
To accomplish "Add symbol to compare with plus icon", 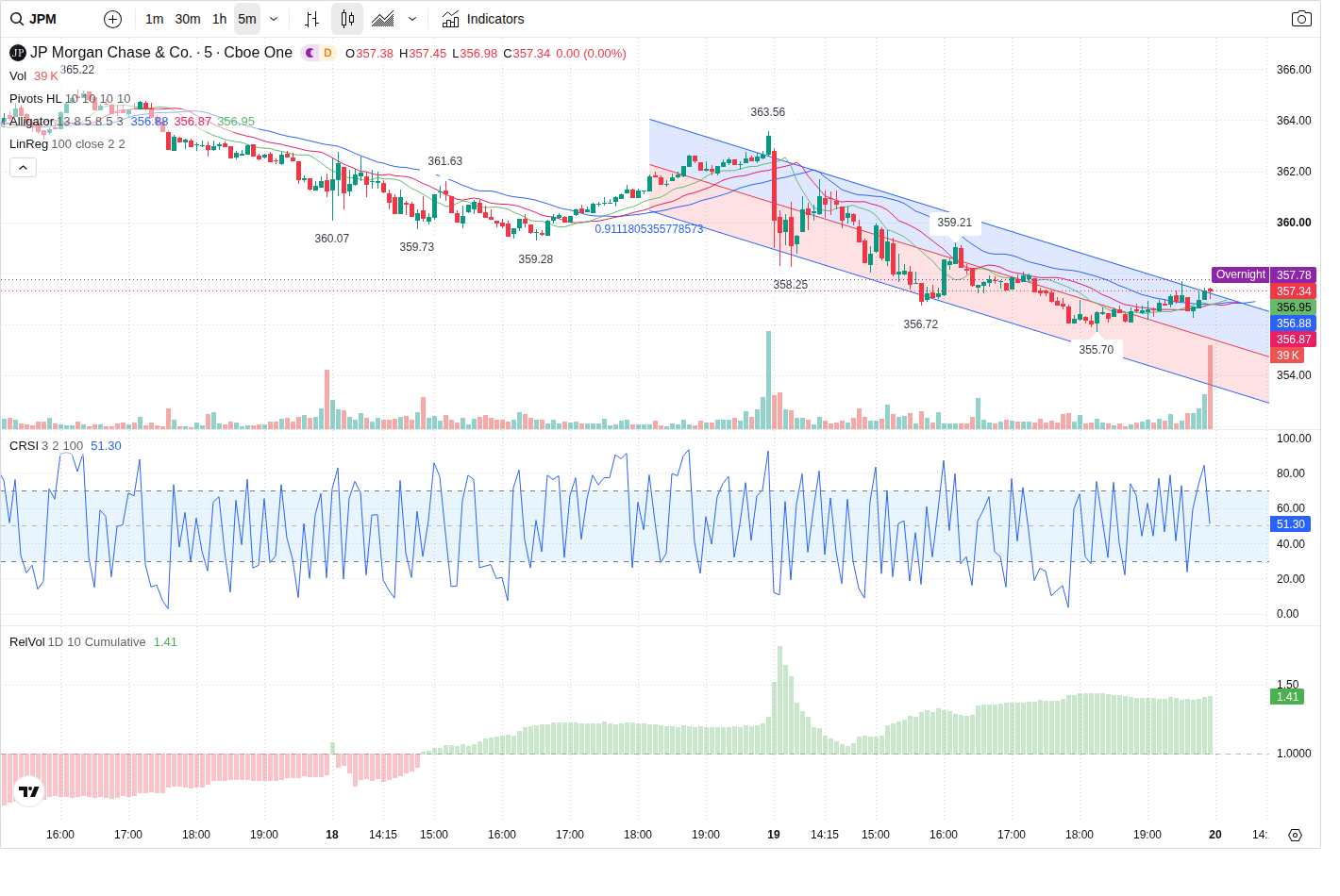I will pyautogui.click(x=112, y=19).
